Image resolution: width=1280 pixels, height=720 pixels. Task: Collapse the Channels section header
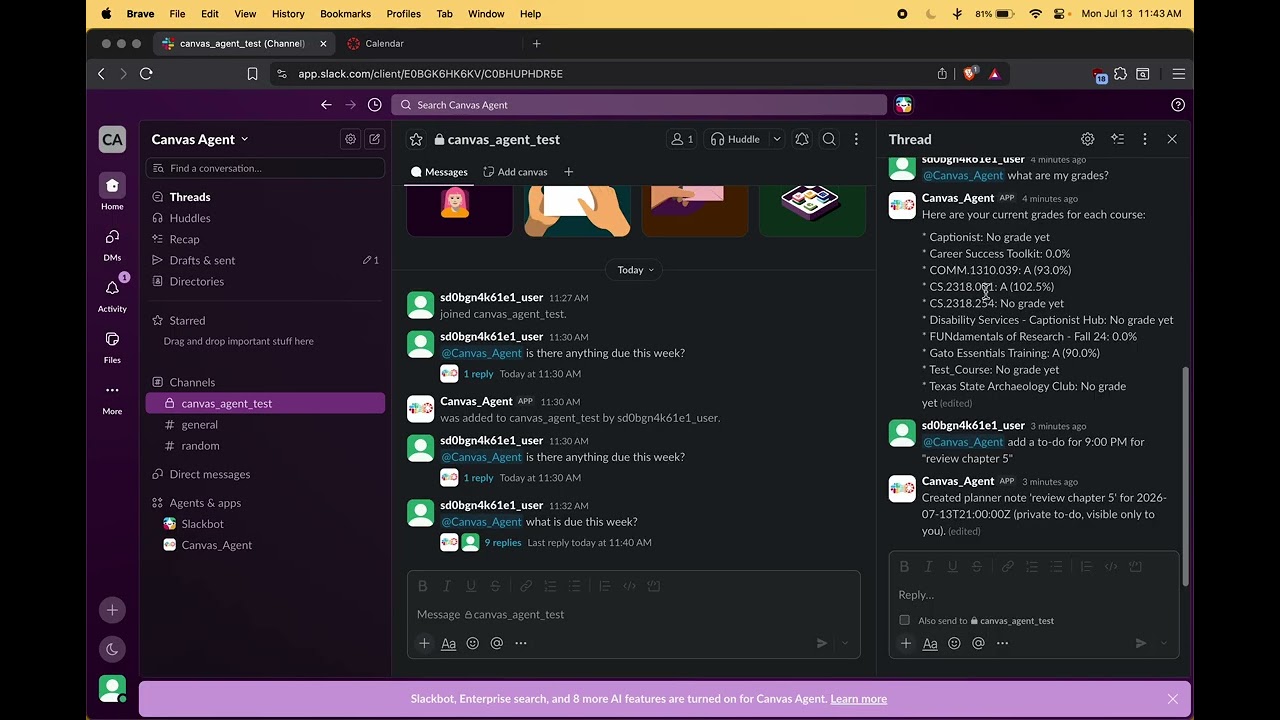click(192, 382)
